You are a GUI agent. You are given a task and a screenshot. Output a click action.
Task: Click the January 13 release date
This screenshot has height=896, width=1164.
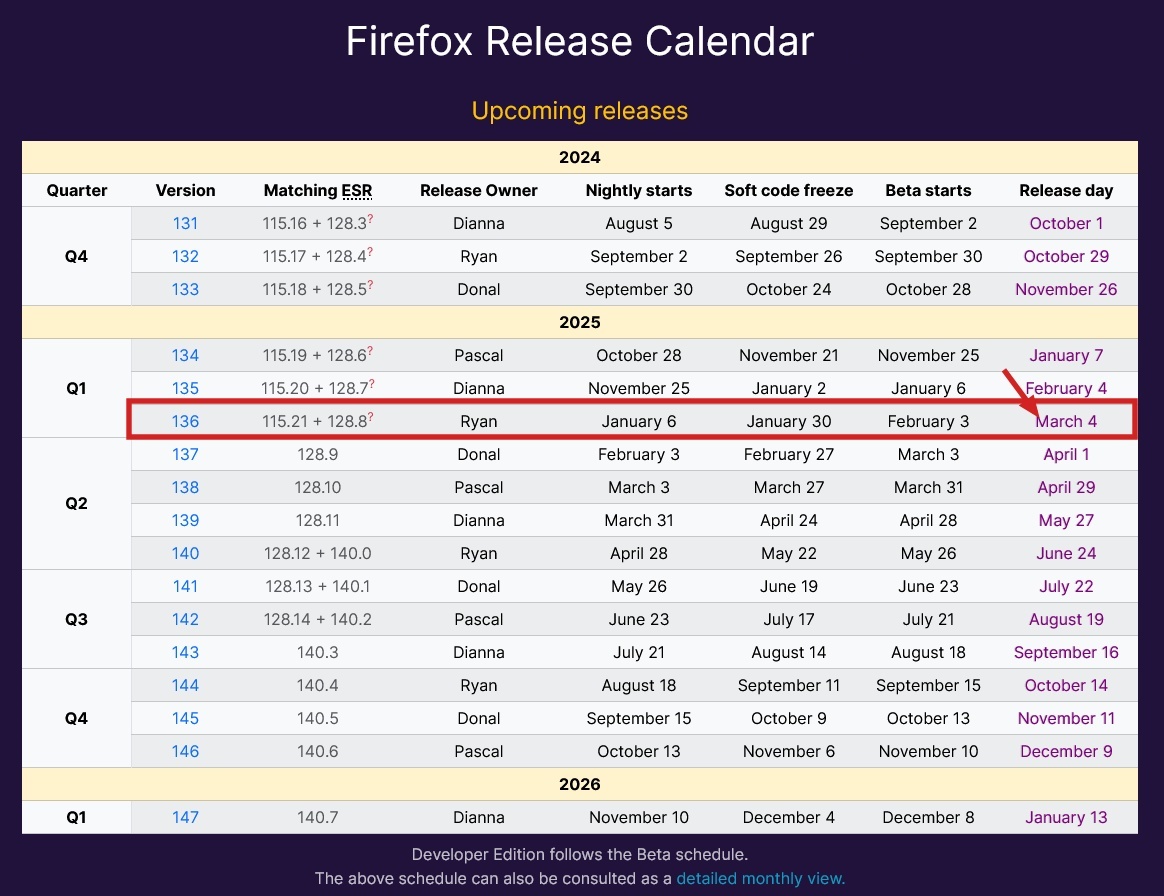(1066, 817)
